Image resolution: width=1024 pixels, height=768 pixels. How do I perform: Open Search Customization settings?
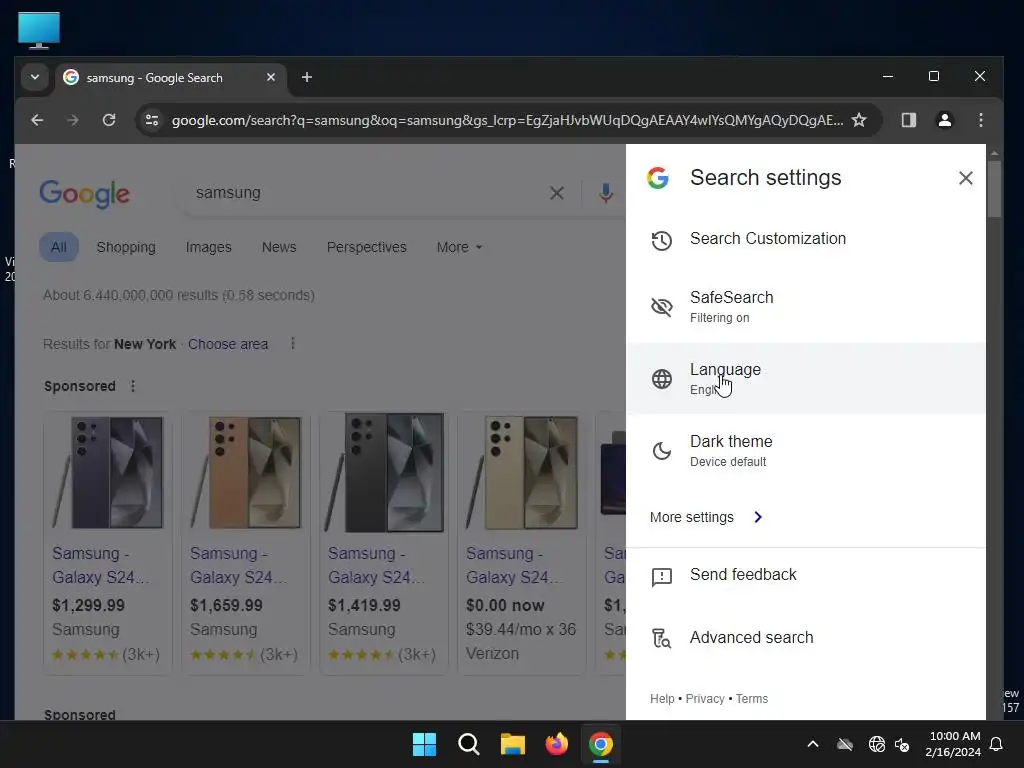tap(805, 239)
